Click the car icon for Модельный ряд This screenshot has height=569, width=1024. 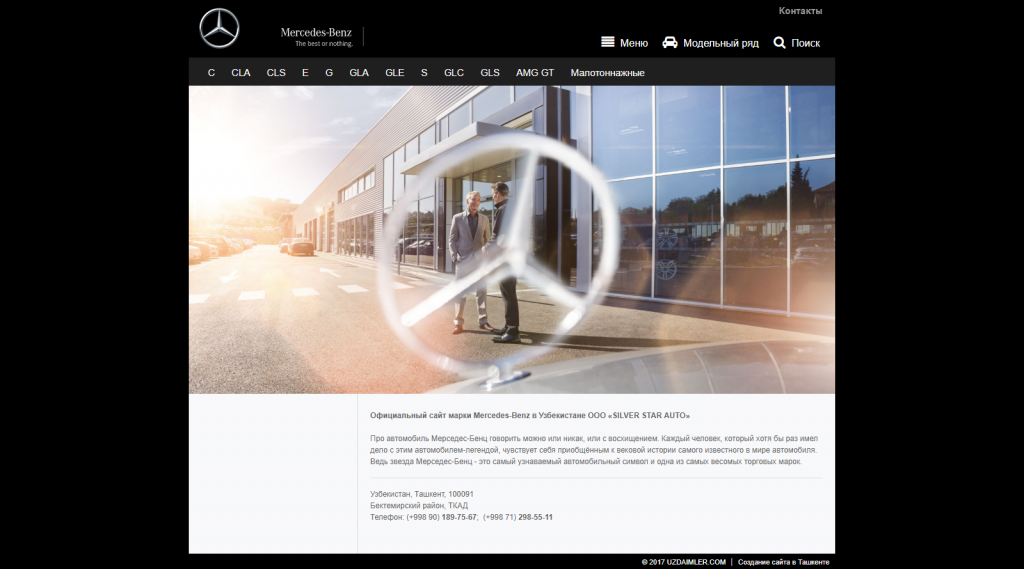[670, 42]
